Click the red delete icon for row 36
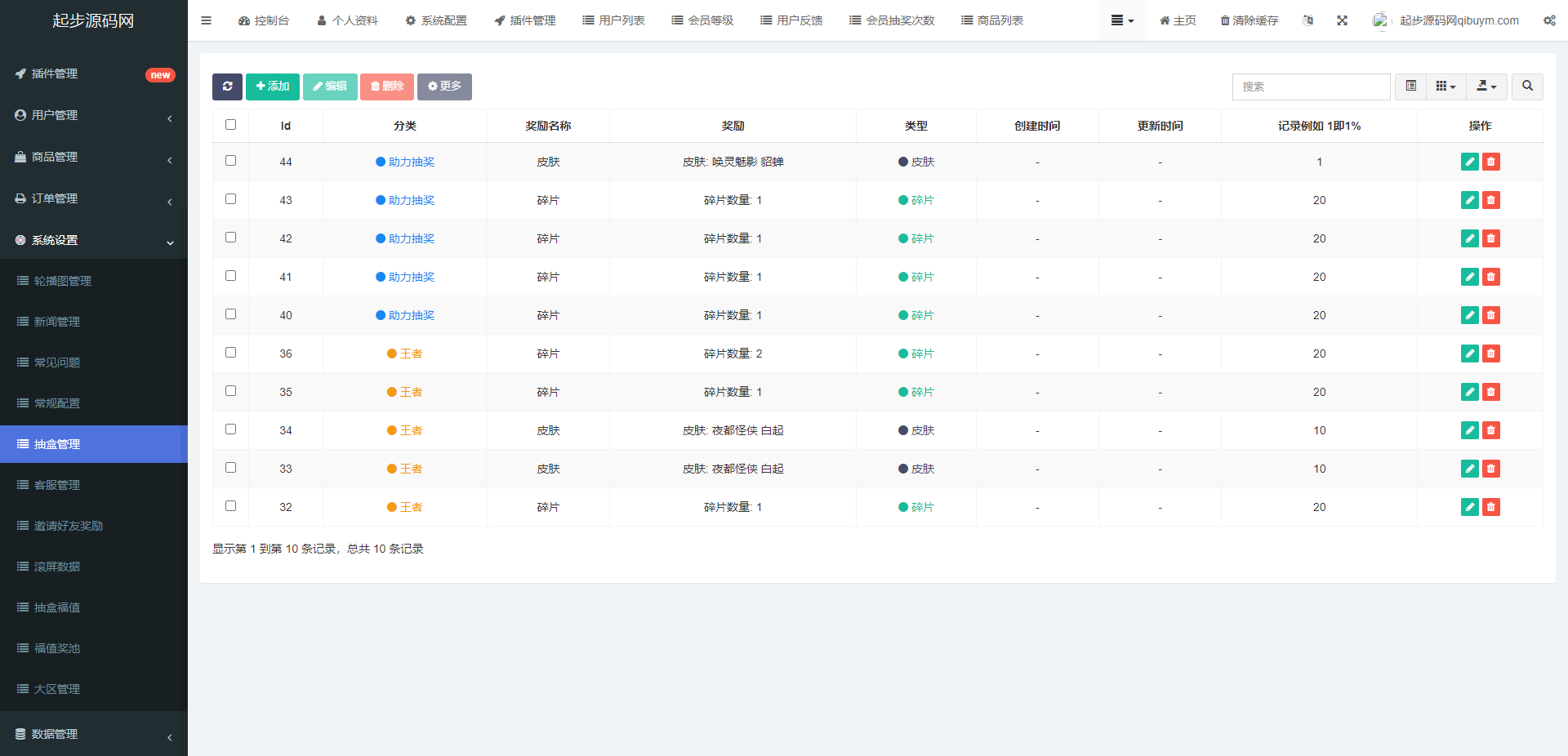The height and width of the screenshot is (756, 1568). coord(1491,354)
